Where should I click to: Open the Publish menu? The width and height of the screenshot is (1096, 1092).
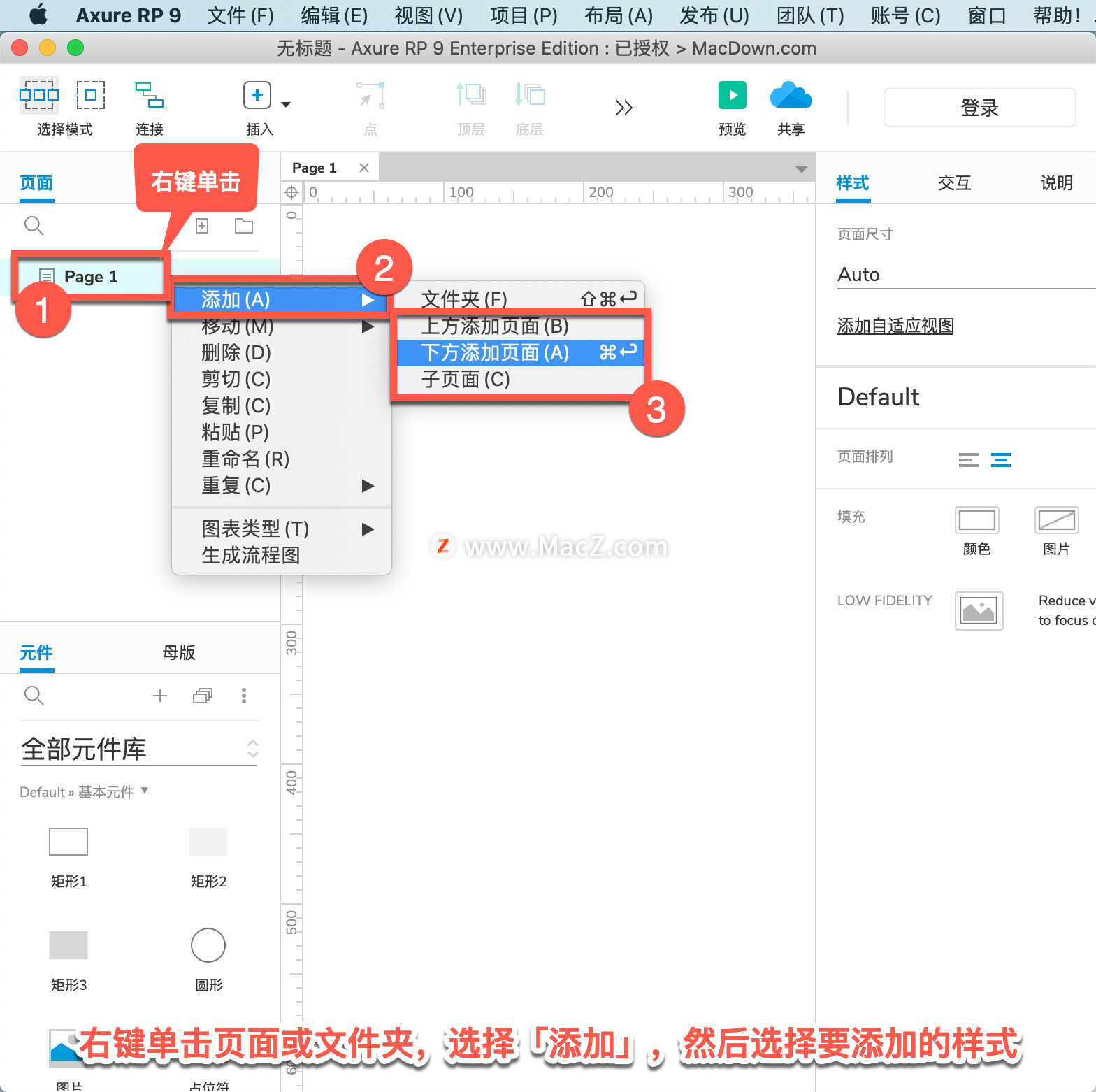714,15
